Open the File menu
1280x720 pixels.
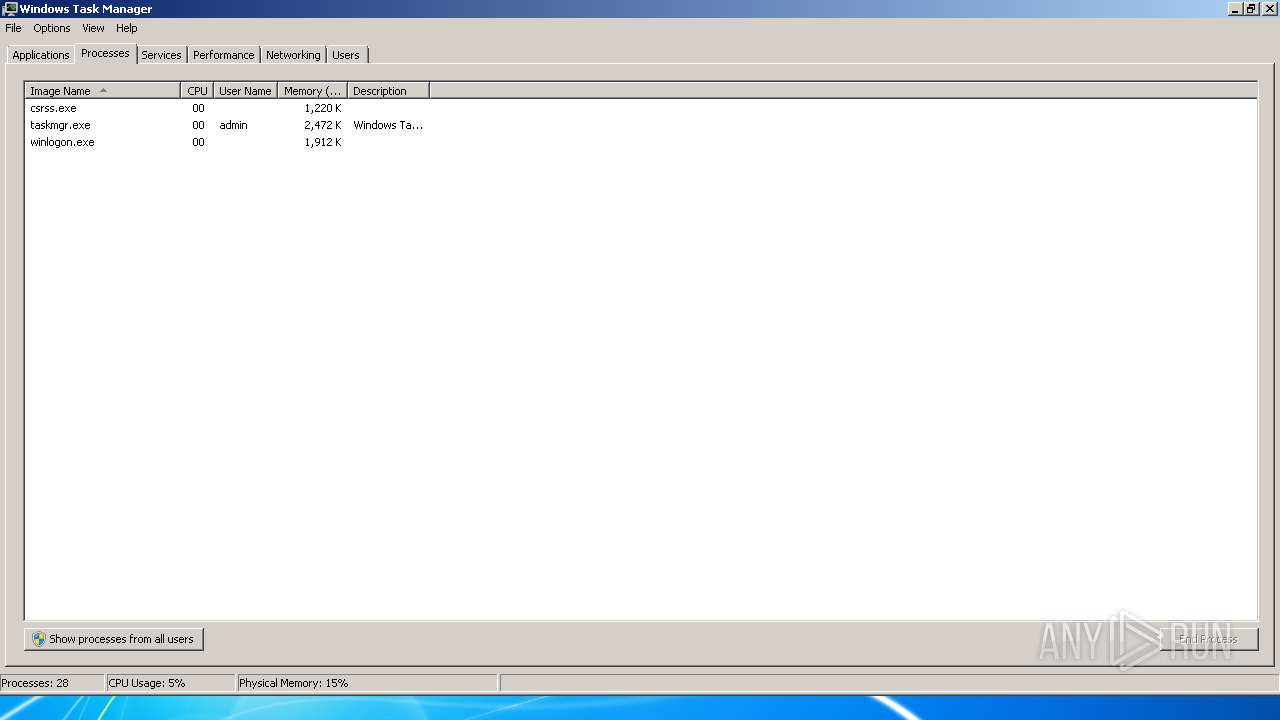pyautogui.click(x=13, y=28)
